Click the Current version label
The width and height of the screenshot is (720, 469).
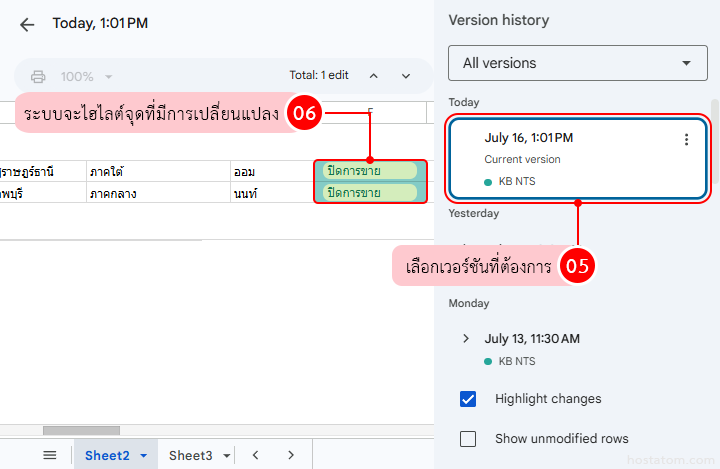(x=522, y=159)
